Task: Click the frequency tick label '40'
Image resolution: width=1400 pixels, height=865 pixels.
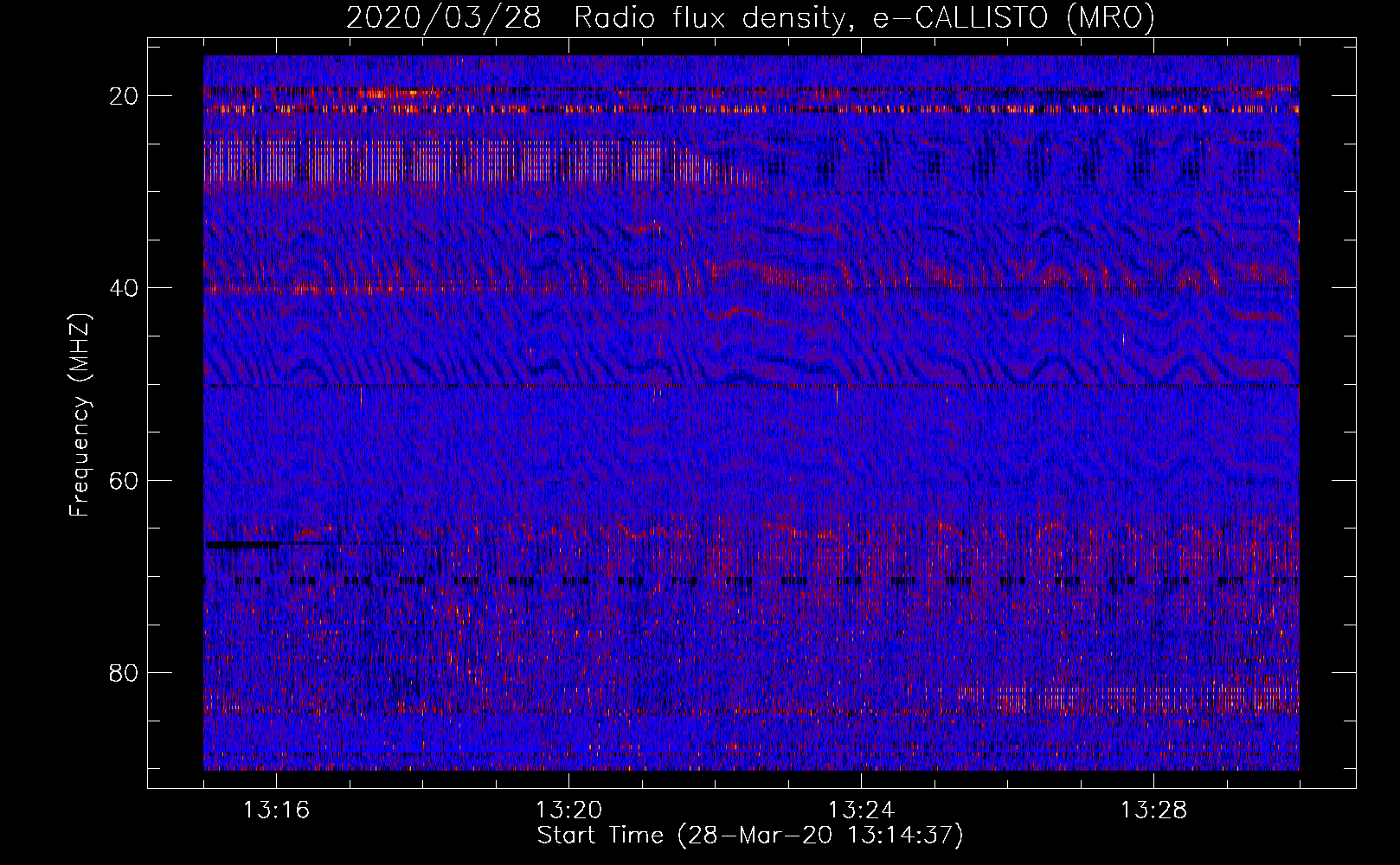Action: (125, 288)
